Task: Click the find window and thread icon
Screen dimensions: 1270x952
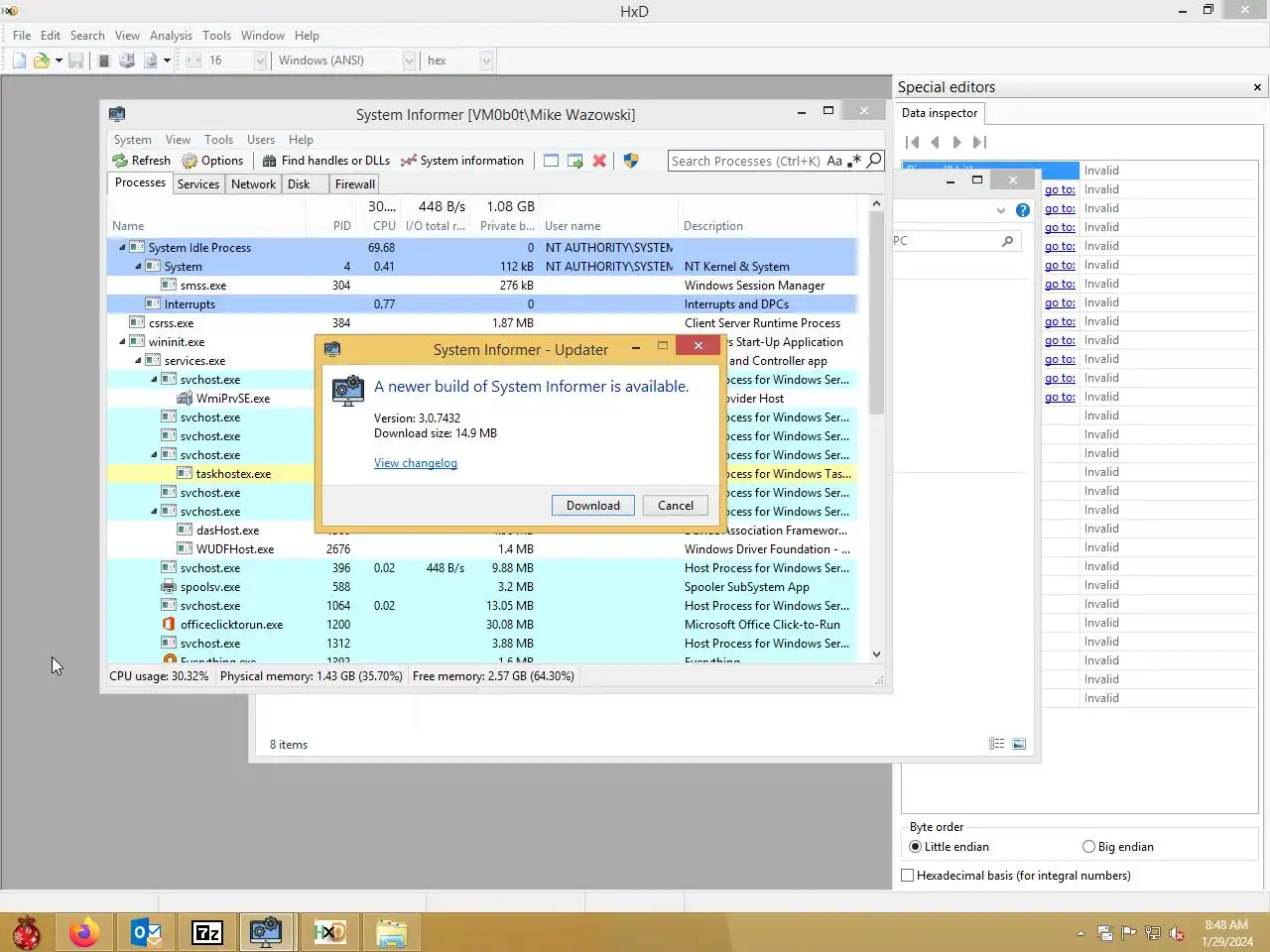Action: (574, 161)
